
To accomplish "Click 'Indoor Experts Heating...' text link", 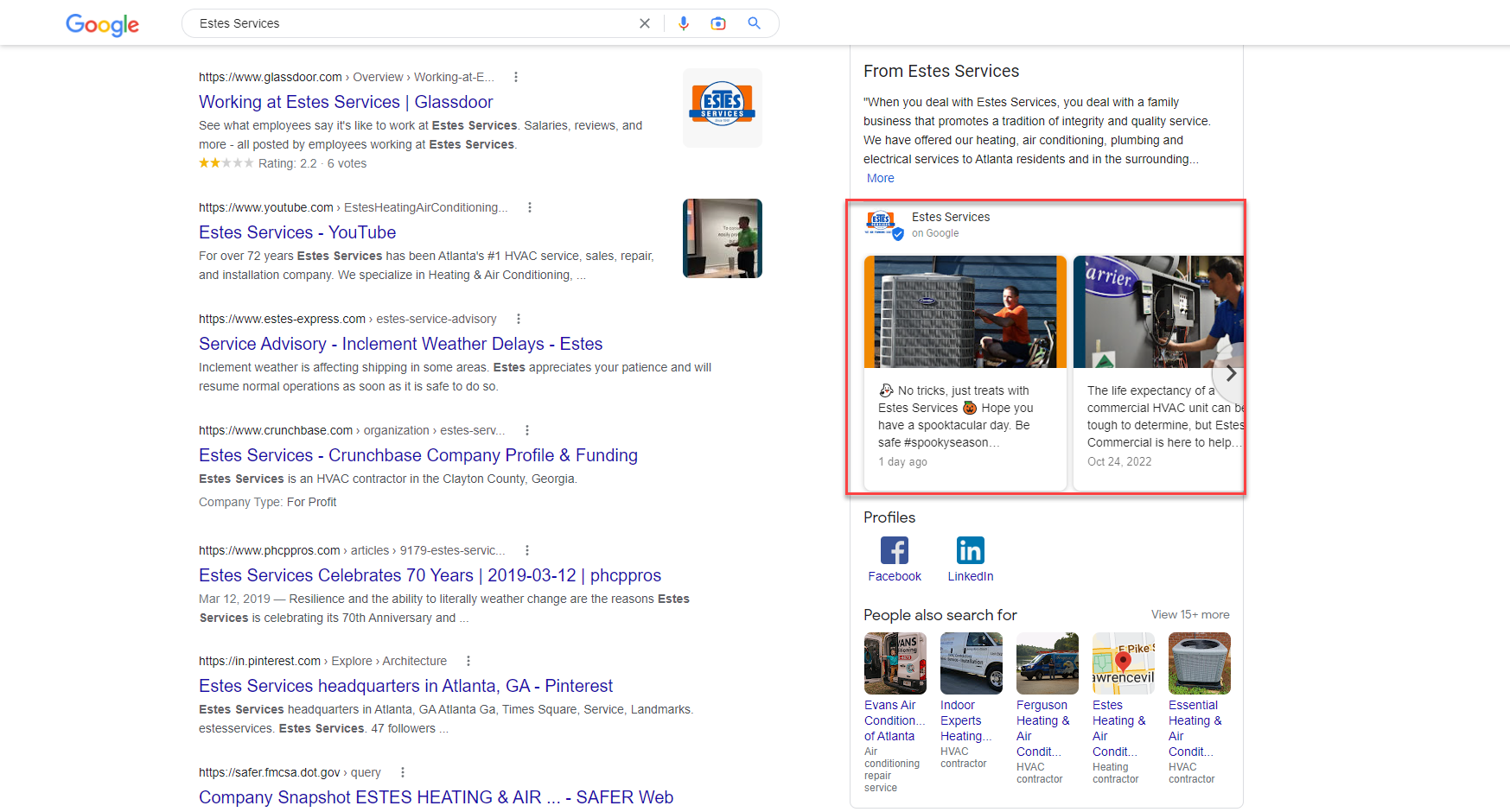I will click(x=966, y=720).
